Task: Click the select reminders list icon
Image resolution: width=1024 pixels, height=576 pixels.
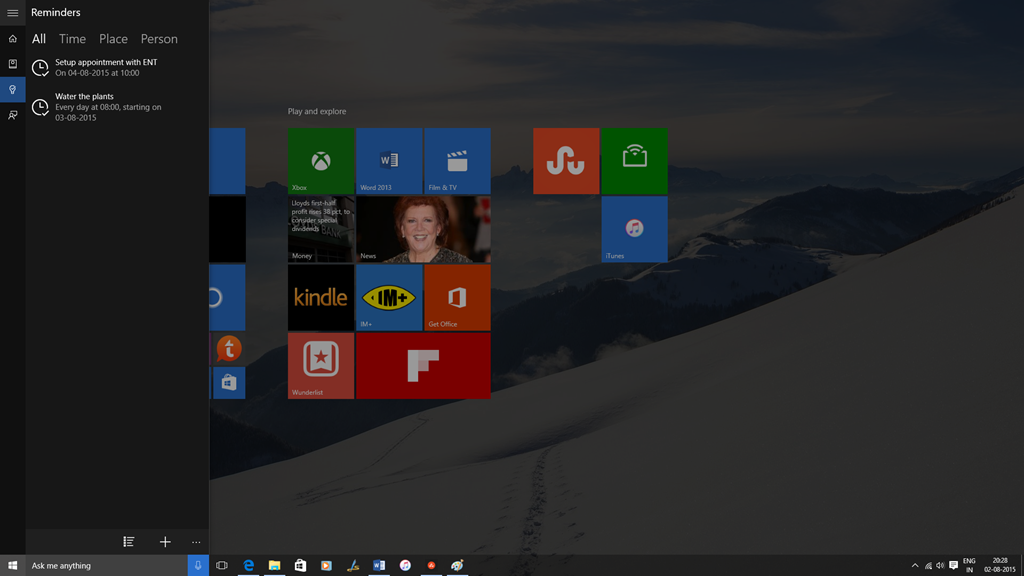Action: 129,541
